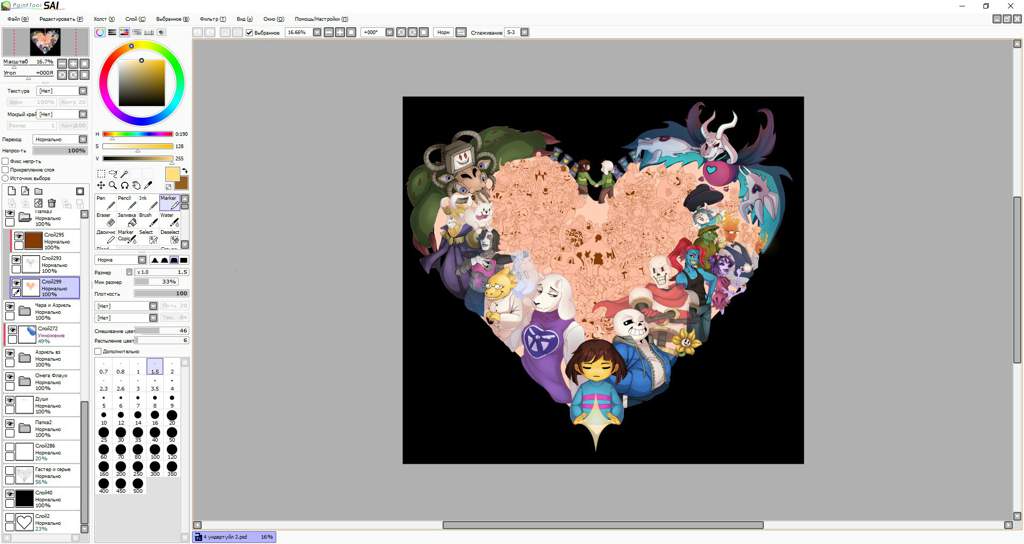Pick the lasso selection tool
Image resolution: width=1024 pixels, height=544 pixels.
pyautogui.click(x=113, y=174)
